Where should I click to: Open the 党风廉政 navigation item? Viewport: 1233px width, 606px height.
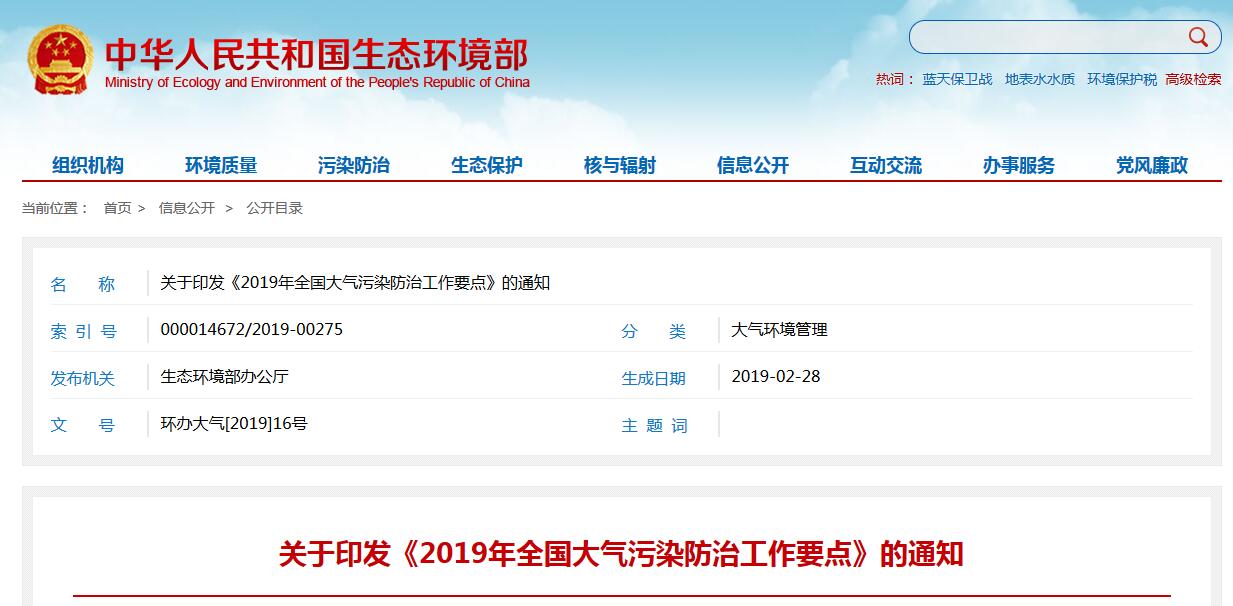point(1152,165)
